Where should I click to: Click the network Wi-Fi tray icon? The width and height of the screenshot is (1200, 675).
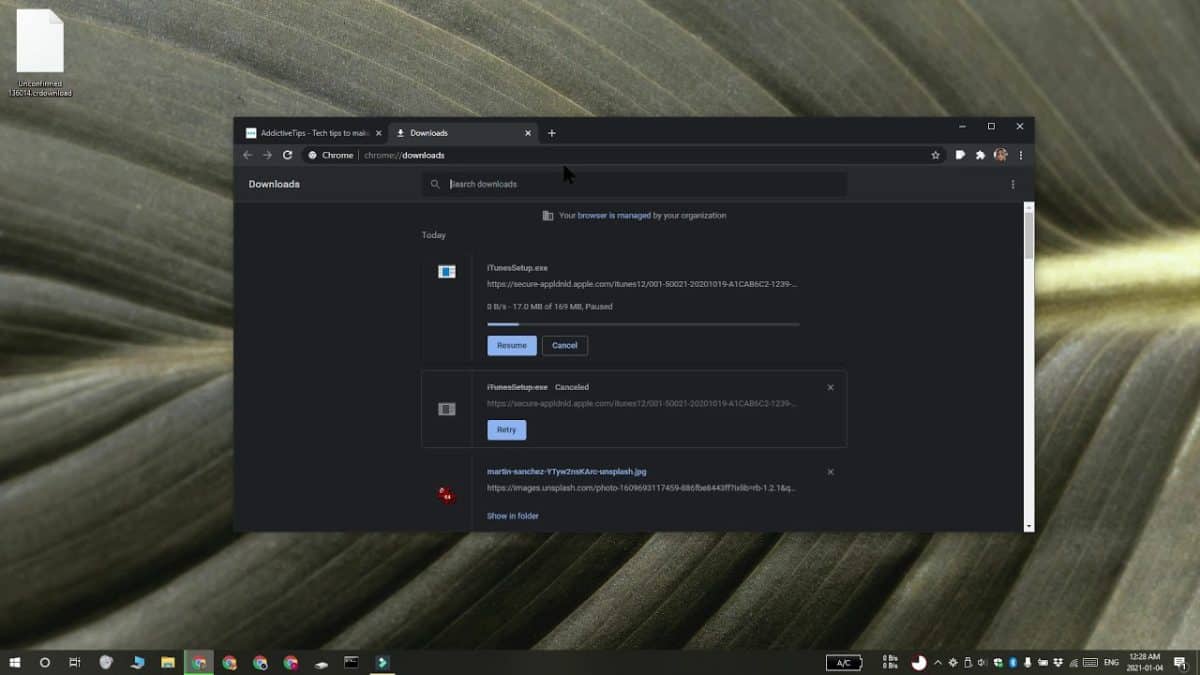(1072, 662)
